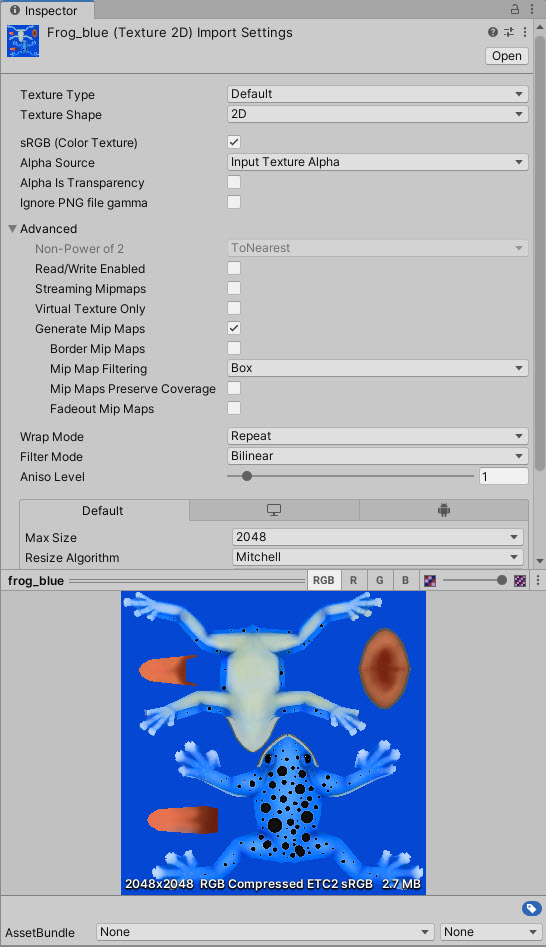The image size is (546, 947).
Task: Select the standalone monitor platform tab
Action: pyautogui.click(x=274, y=510)
